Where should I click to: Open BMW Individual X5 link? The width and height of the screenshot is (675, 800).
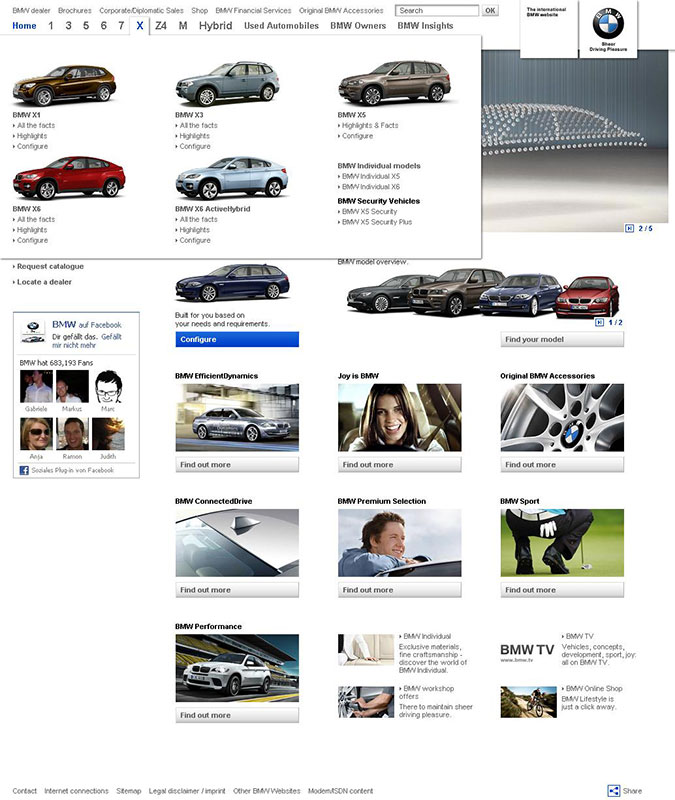click(371, 176)
